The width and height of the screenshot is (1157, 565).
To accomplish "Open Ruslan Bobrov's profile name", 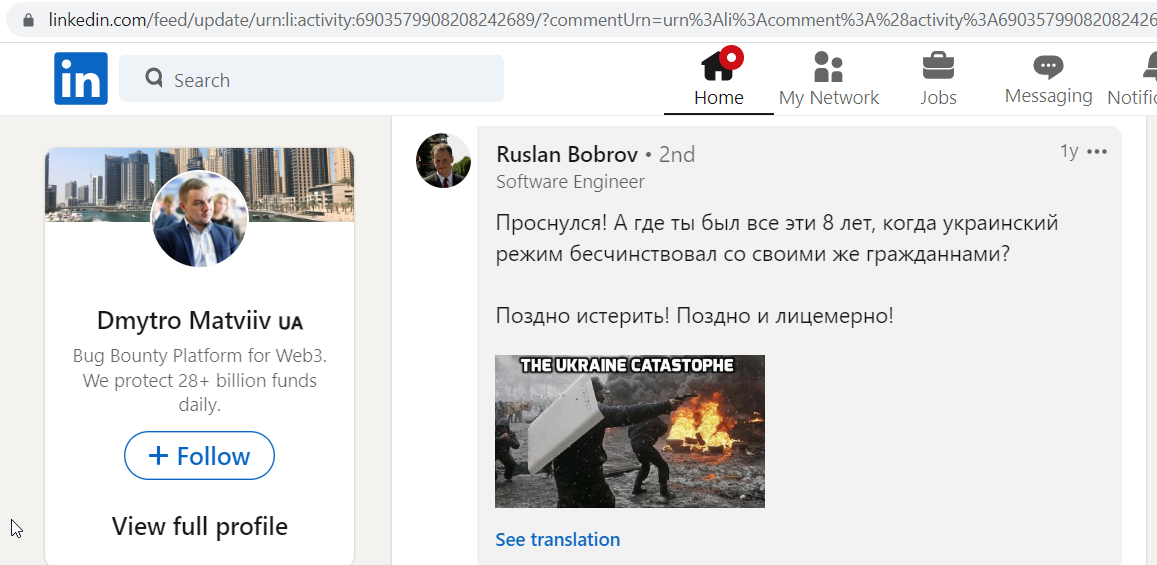I will 567,154.
